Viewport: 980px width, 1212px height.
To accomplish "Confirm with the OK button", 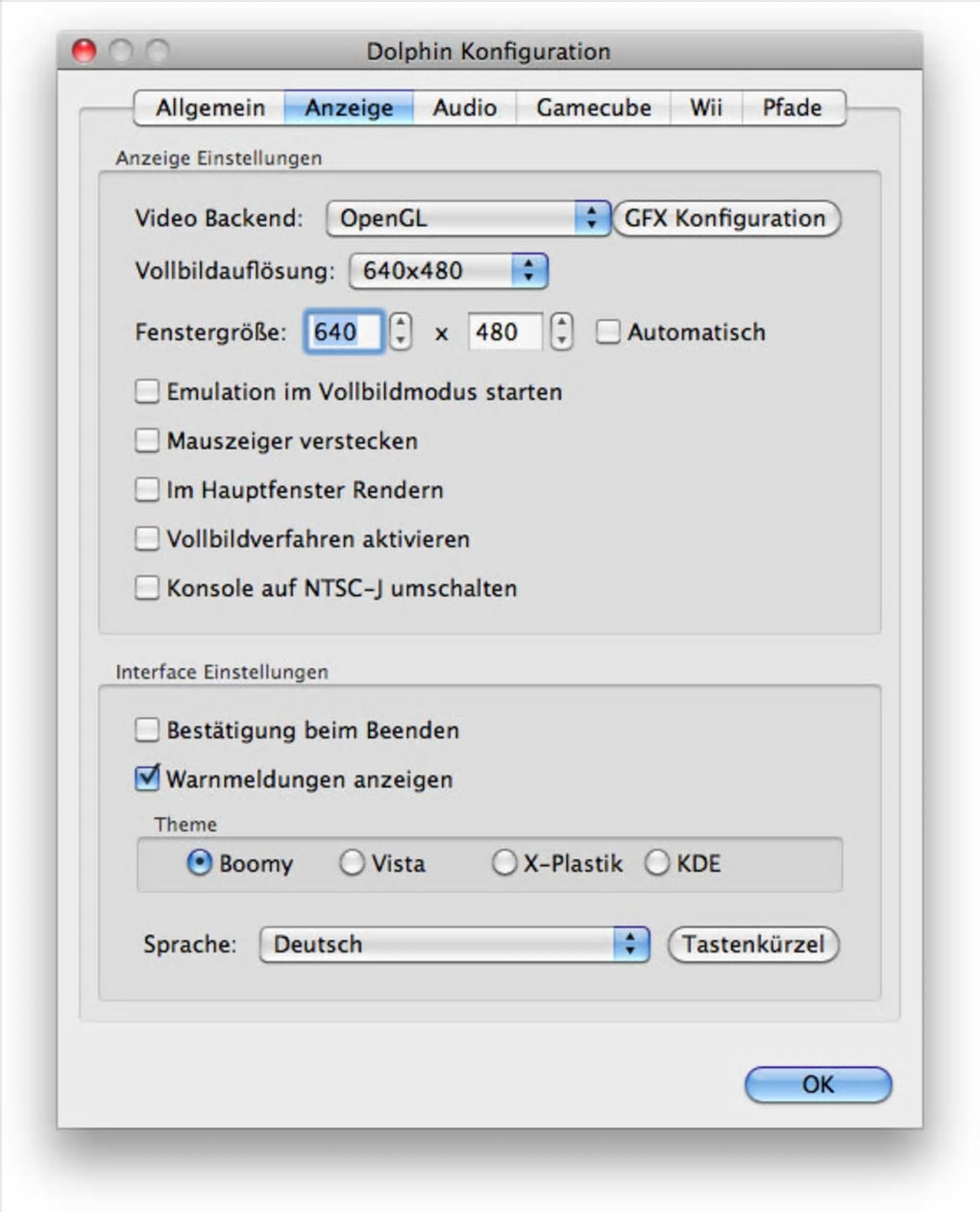I will 819,1084.
